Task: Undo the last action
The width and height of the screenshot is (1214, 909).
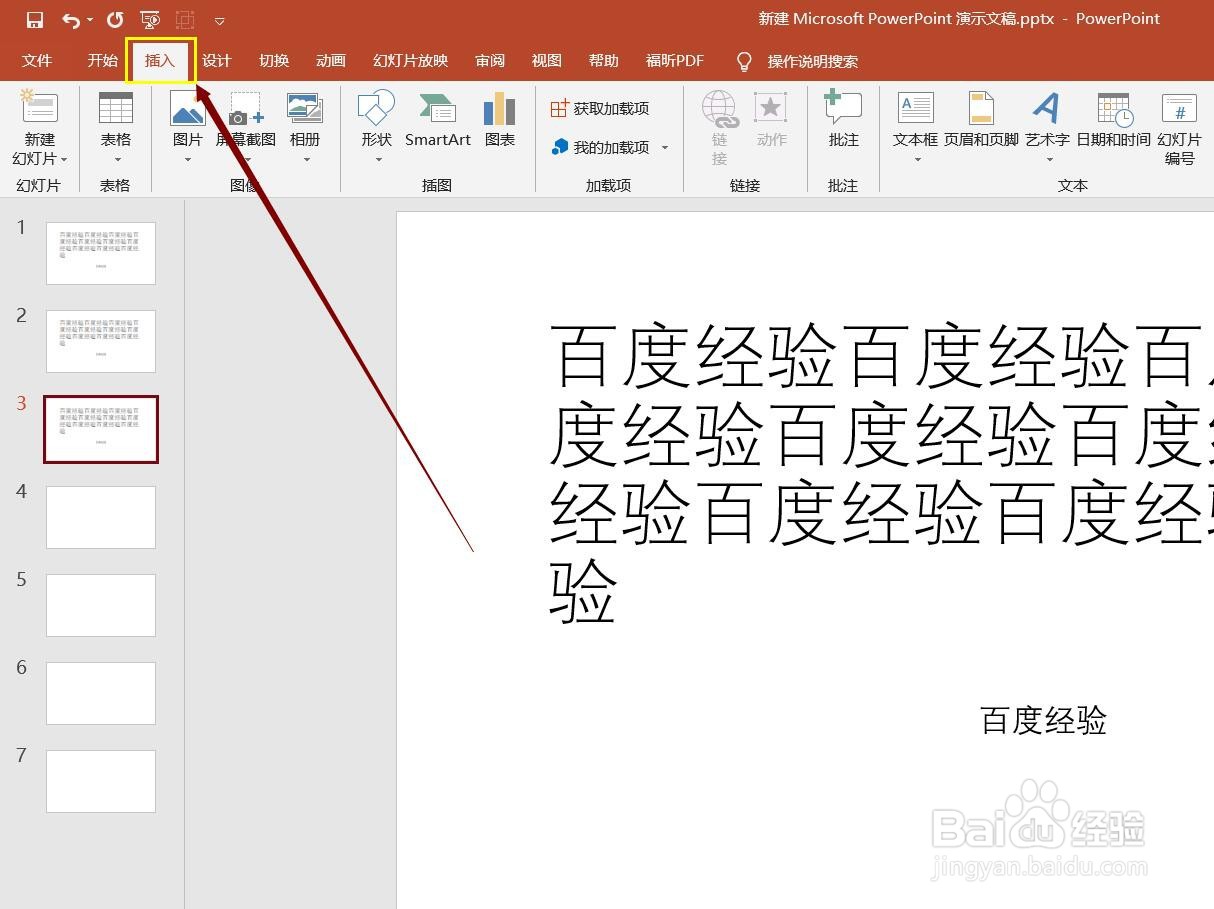Action: 70,20
